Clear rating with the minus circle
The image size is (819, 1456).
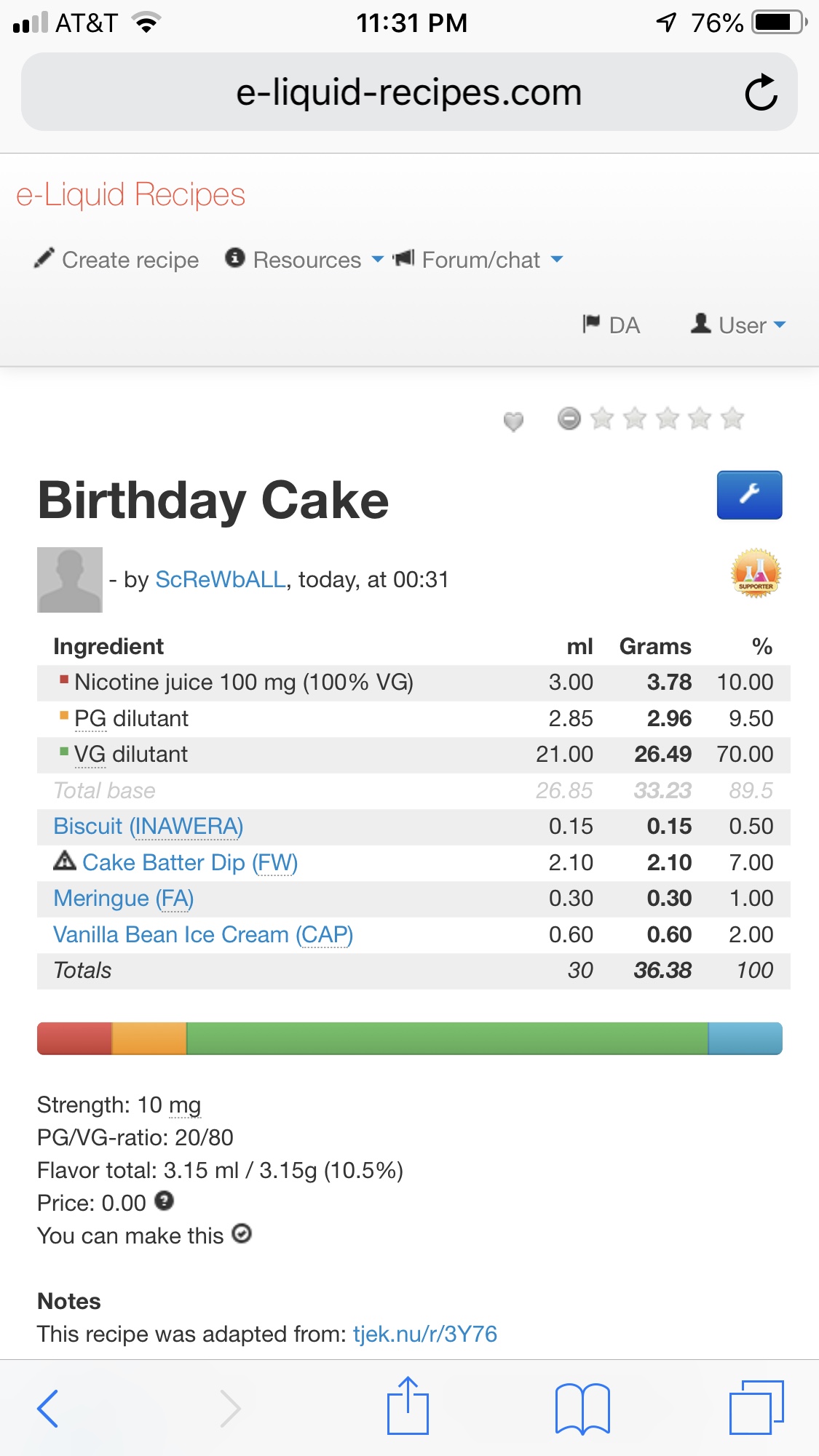tap(569, 418)
